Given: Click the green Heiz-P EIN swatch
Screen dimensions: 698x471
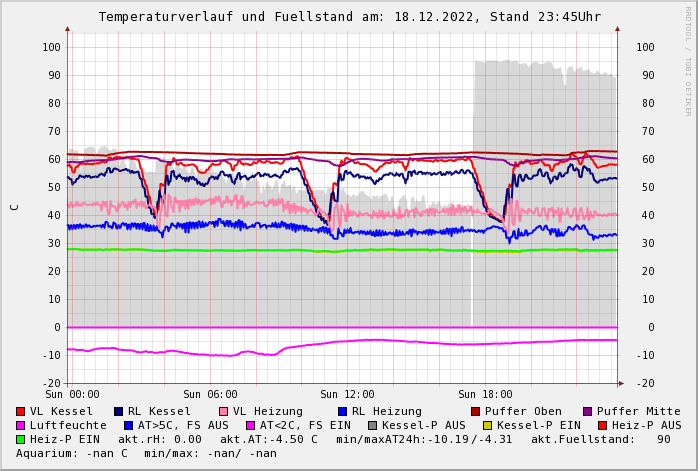Looking at the screenshot, I should (x=21, y=439).
